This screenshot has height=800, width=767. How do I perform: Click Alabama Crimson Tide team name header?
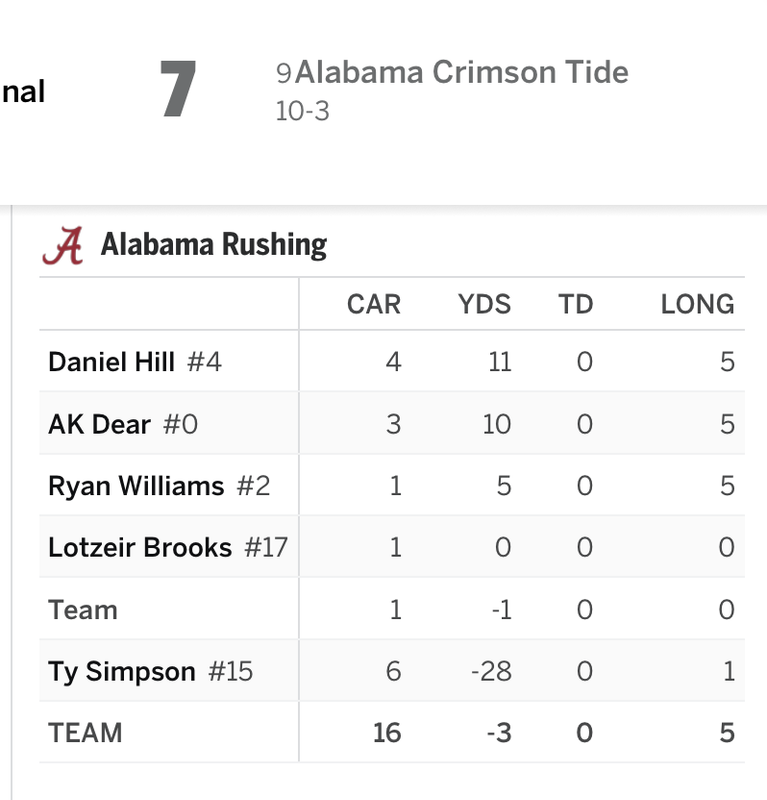coord(462,73)
